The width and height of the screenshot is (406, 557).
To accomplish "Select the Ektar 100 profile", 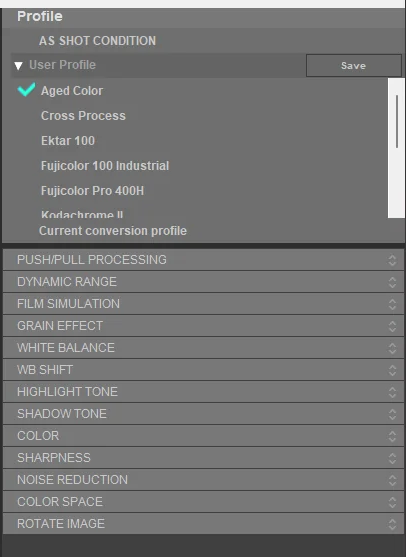I will click(x=68, y=141).
